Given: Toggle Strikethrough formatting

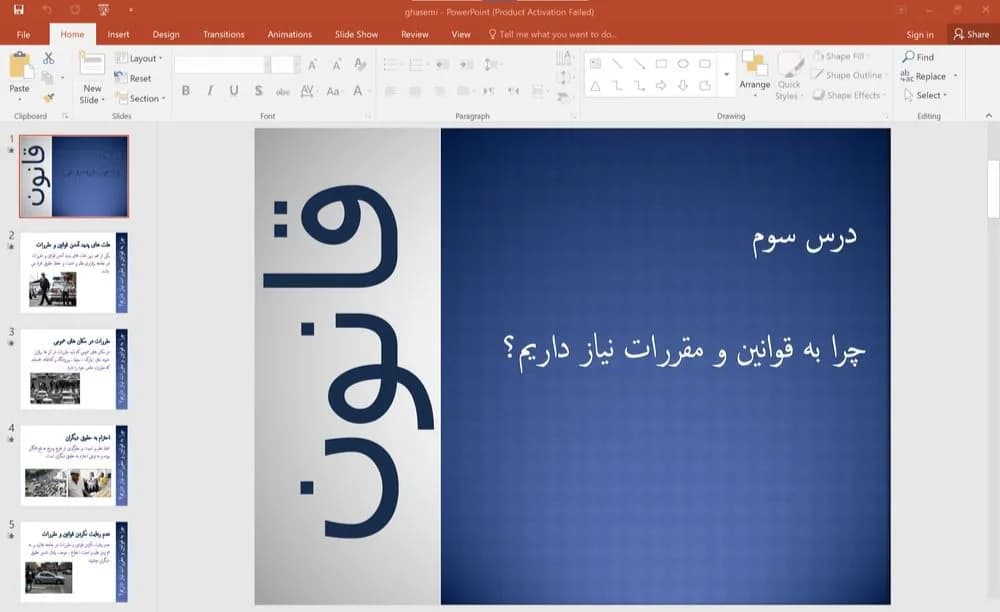Looking at the screenshot, I should pos(283,91).
